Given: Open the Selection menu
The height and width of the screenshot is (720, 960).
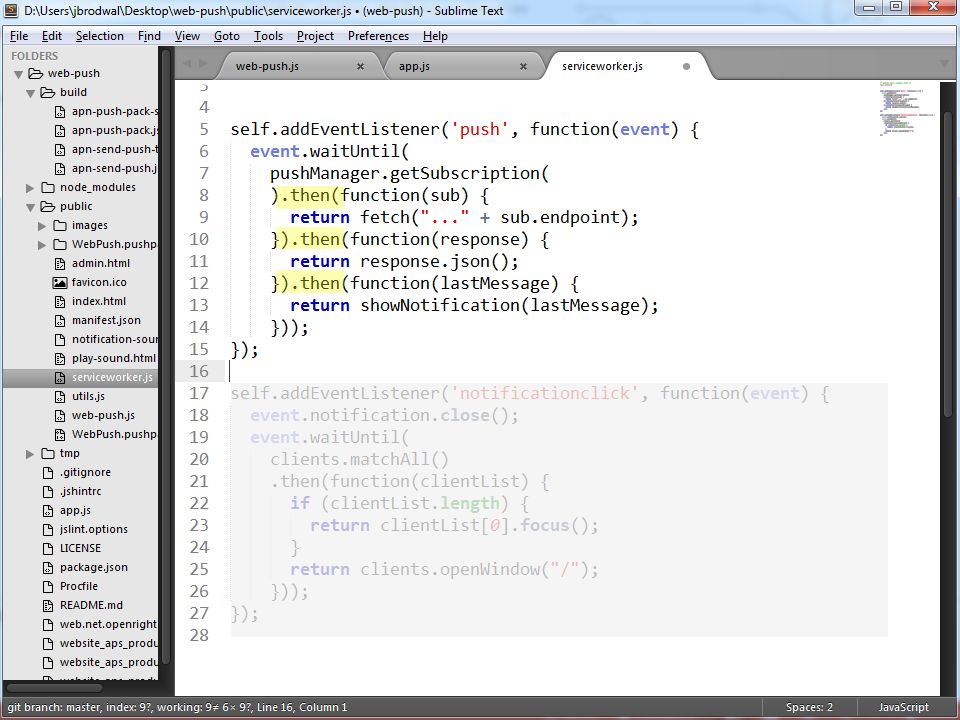Looking at the screenshot, I should pos(100,36).
